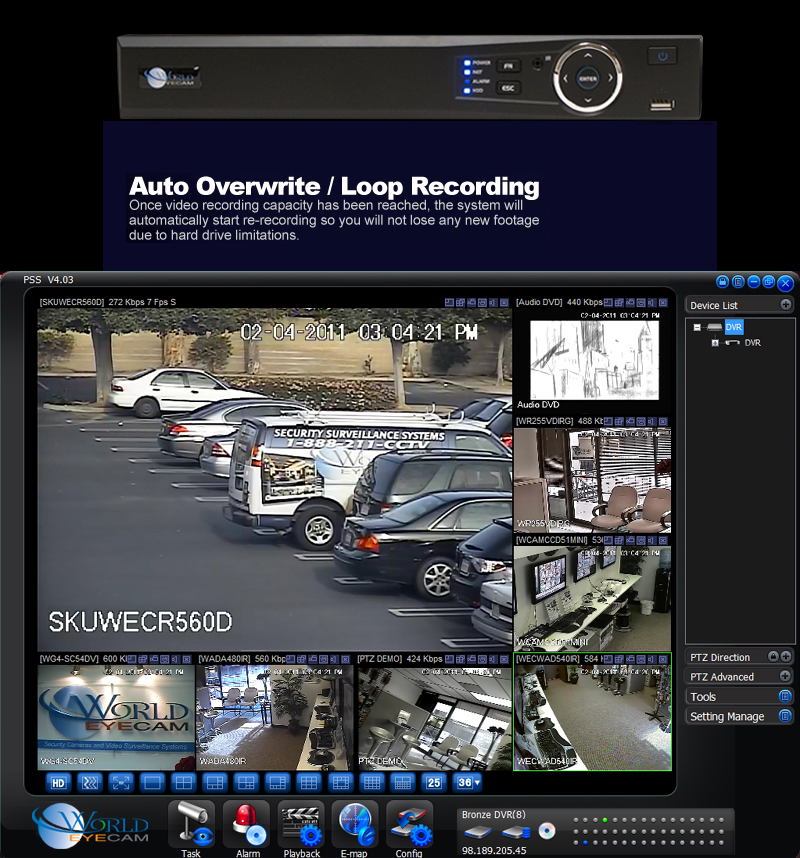
Task: Select four-window grid layout
Action: pyautogui.click(x=183, y=782)
